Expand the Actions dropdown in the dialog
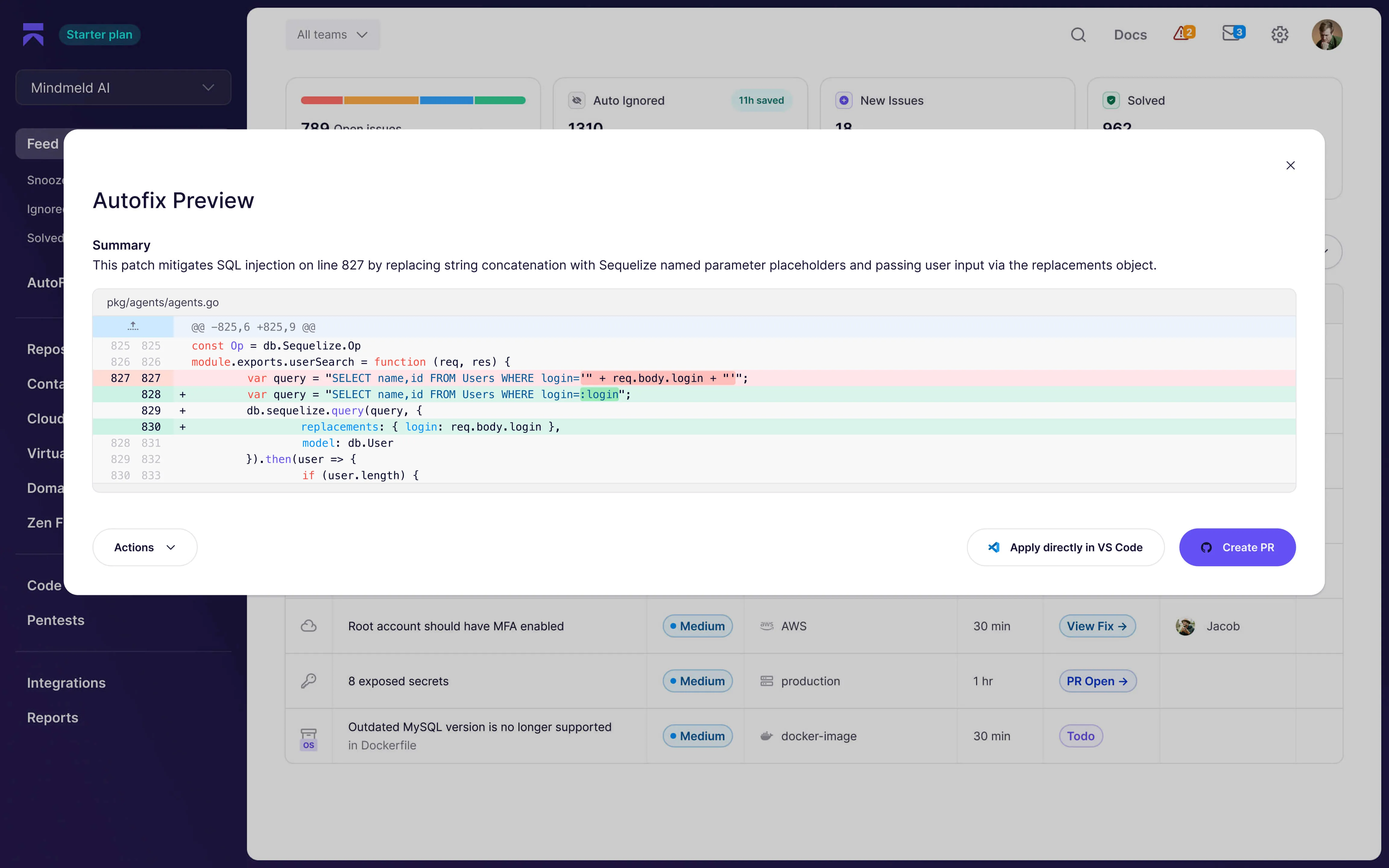The height and width of the screenshot is (868, 1389). pyautogui.click(x=144, y=547)
